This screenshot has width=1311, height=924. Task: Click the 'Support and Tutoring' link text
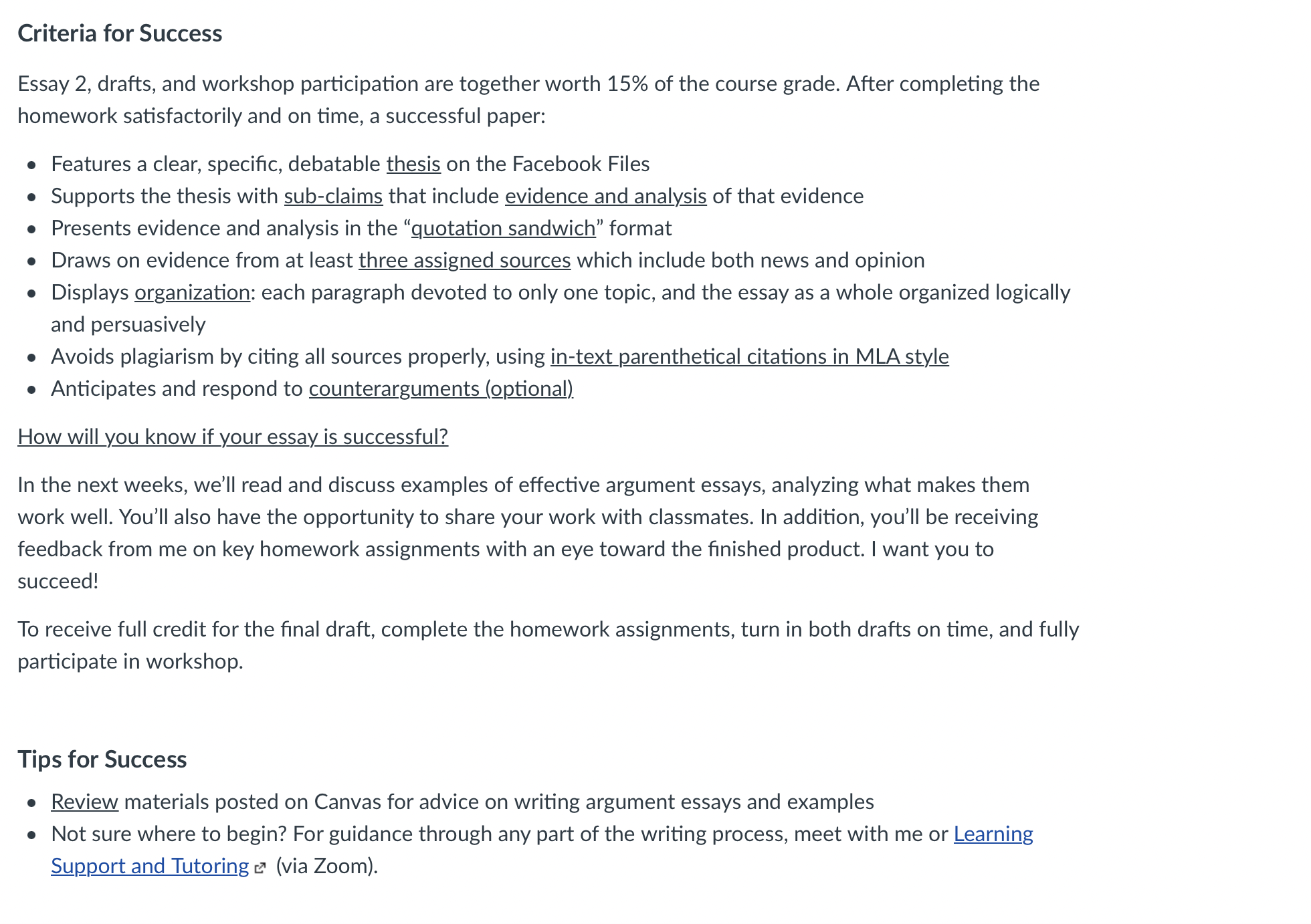pos(150,866)
